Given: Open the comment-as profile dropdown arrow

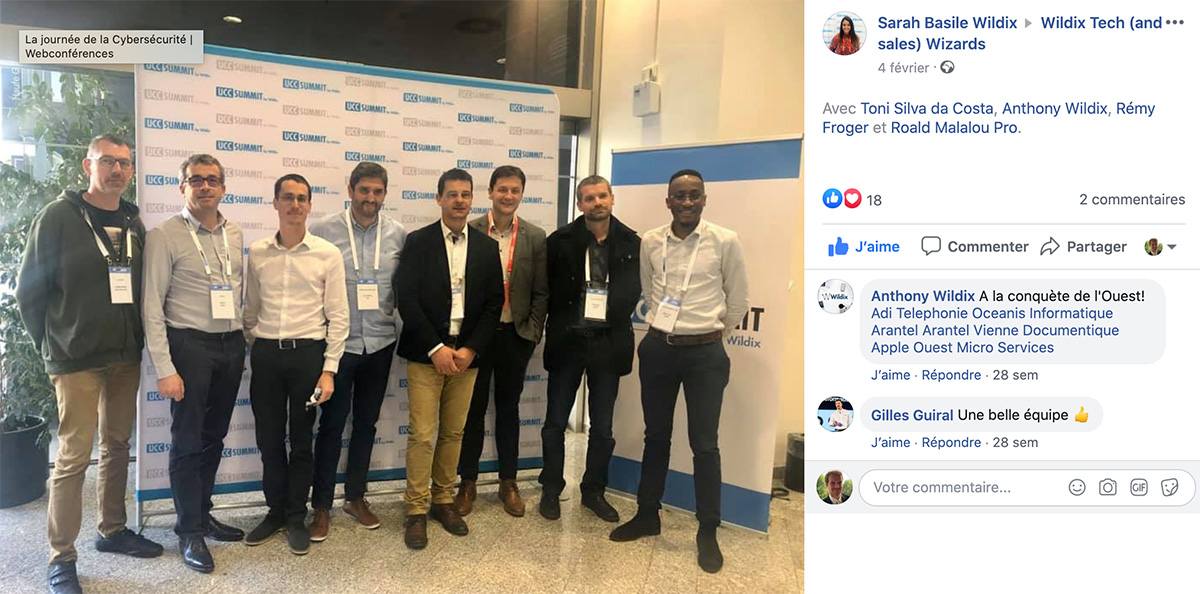Looking at the screenshot, I should pyautogui.click(x=1161, y=246).
